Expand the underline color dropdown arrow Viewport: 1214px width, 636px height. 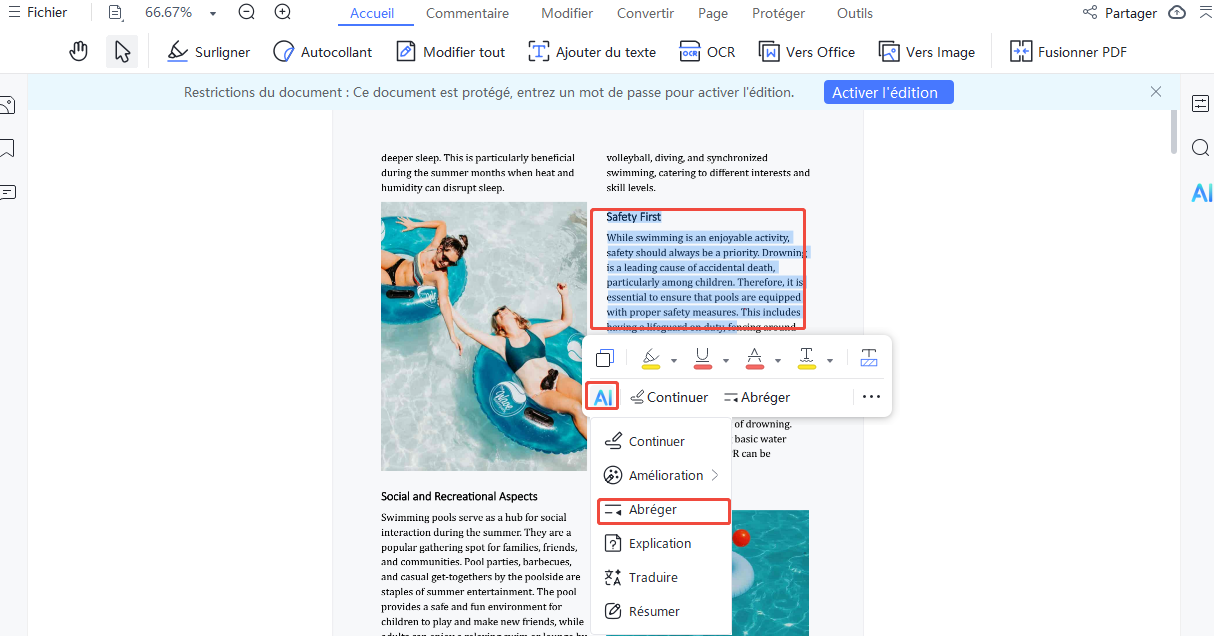726,360
